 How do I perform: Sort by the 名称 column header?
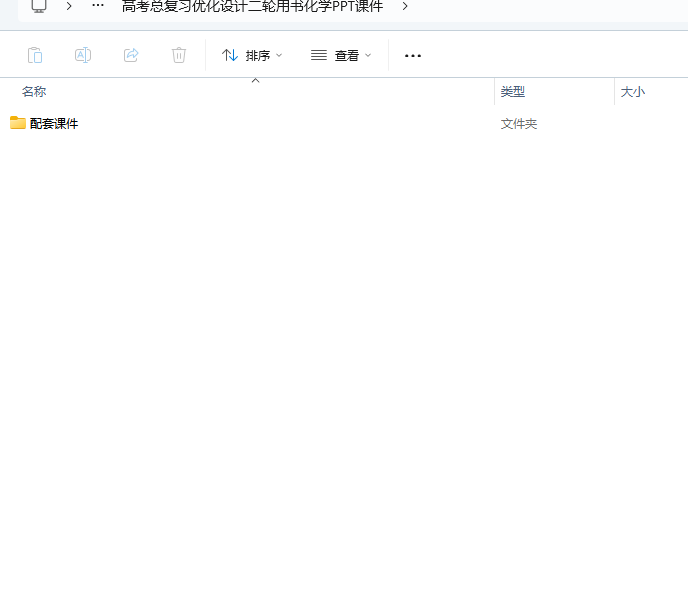coord(34,92)
